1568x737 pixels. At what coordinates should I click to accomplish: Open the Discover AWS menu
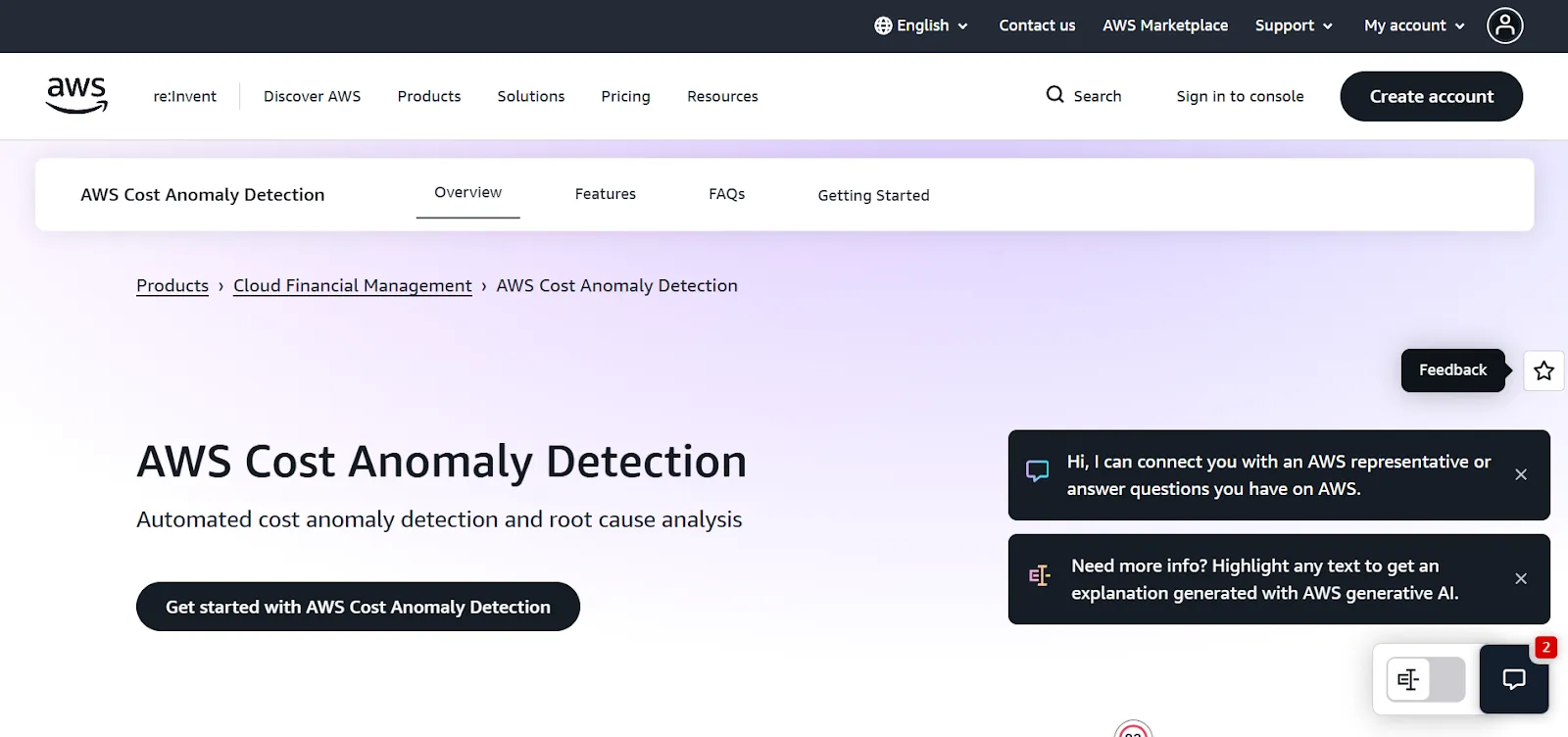pyautogui.click(x=312, y=96)
